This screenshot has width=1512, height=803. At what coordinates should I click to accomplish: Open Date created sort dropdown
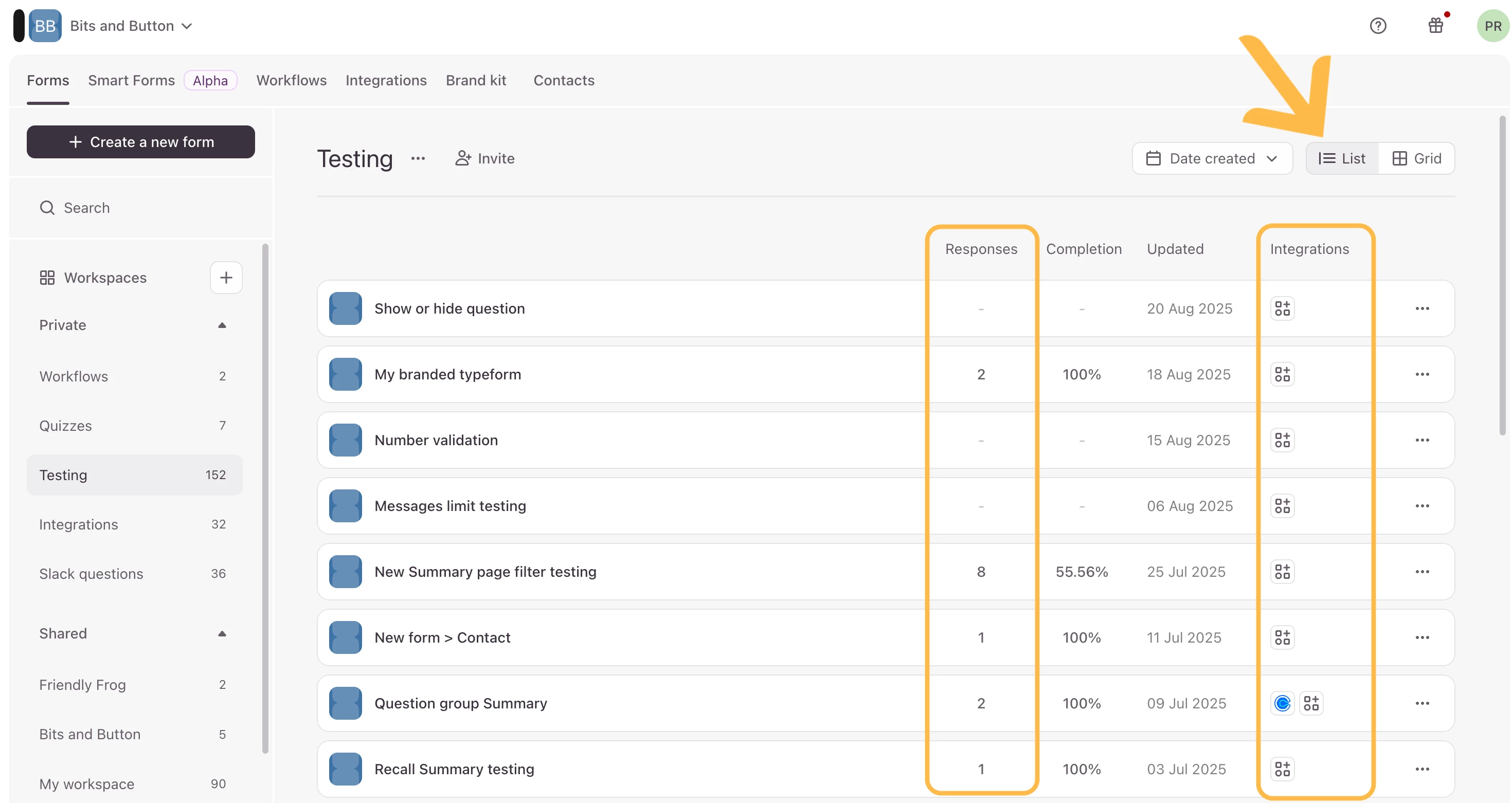pos(1212,158)
